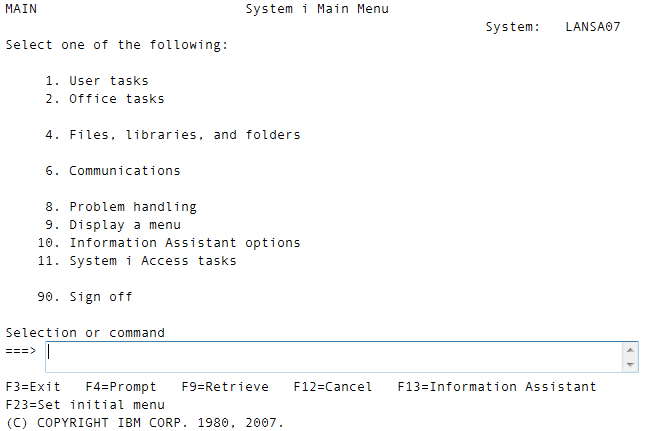Click the User tasks menu option
The image size is (645, 431).
tap(108, 81)
